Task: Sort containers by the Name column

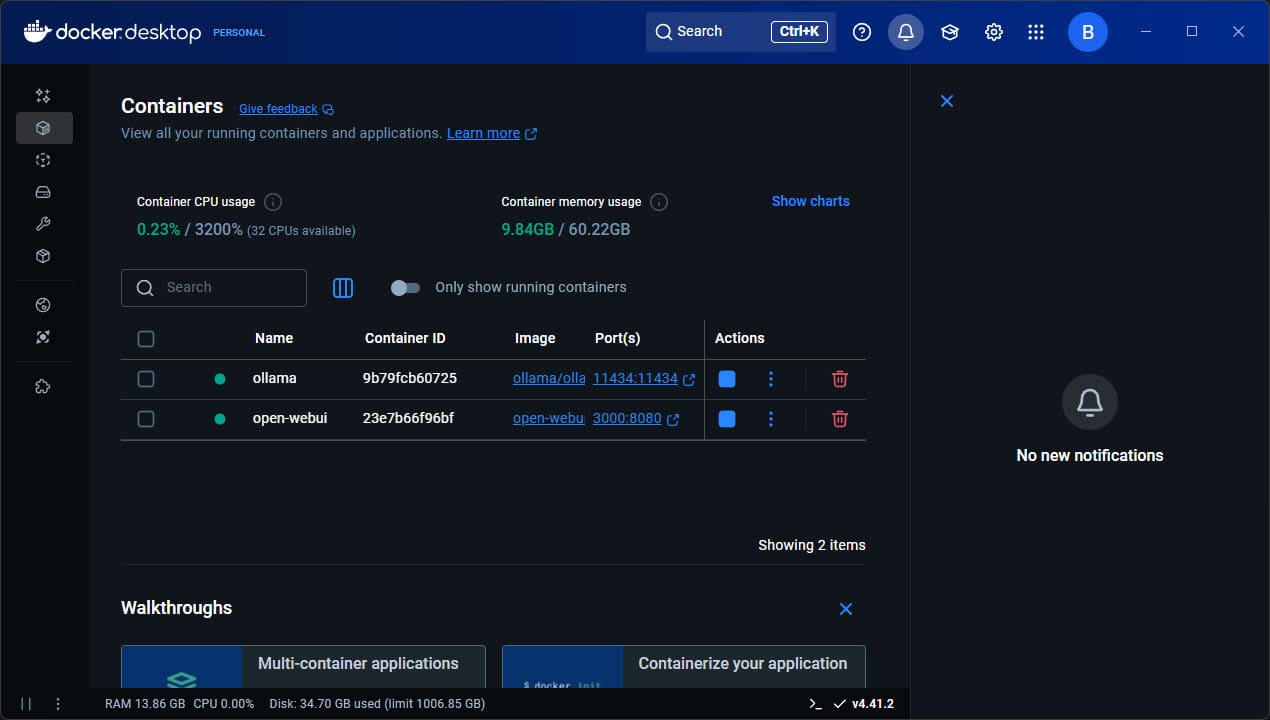Action: point(274,338)
